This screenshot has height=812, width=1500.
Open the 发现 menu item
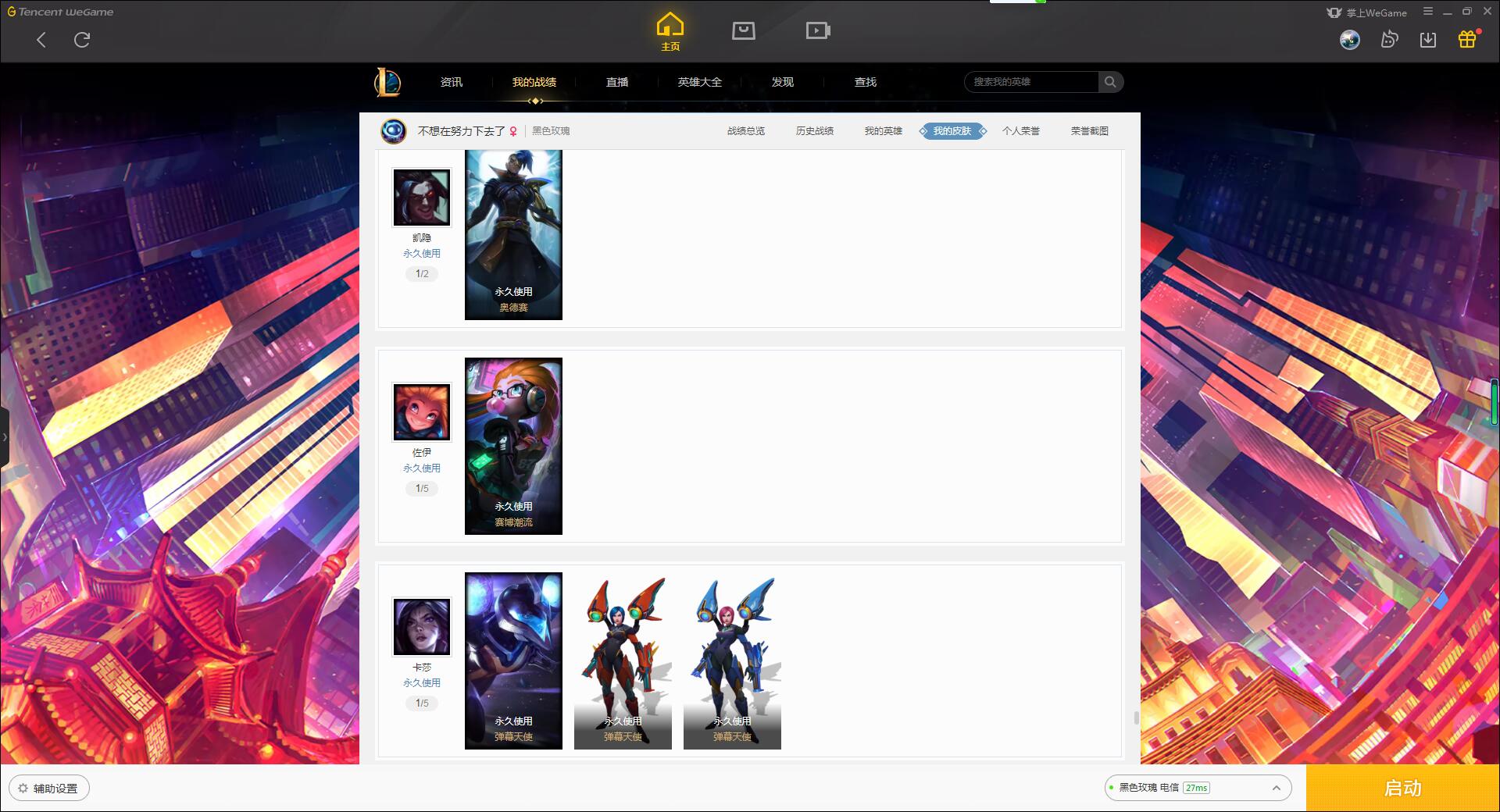click(x=783, y=82)
